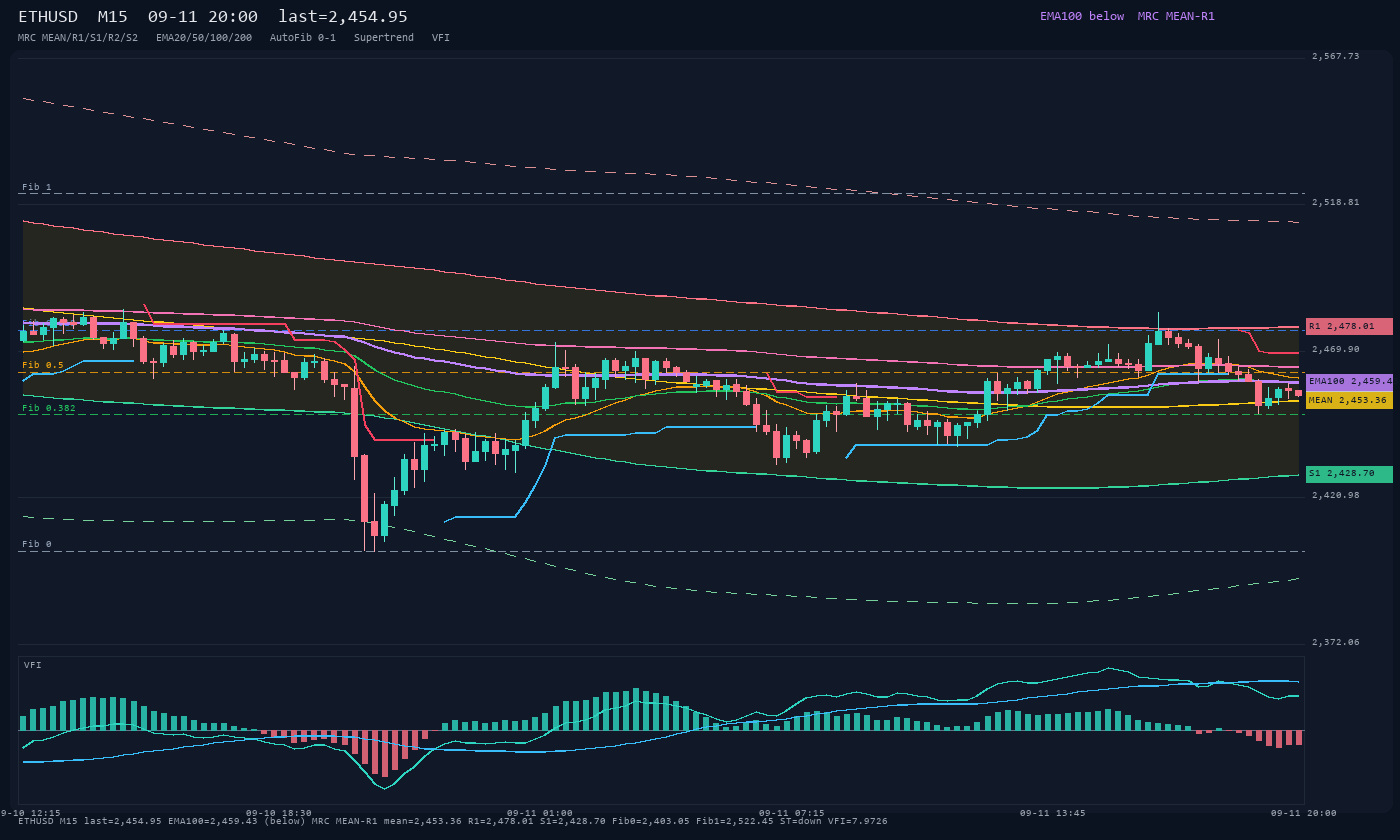This screenshot has height=840, width=1400.
Task: Click the 09-11 13:45 time axis label
Action: 1053,813
